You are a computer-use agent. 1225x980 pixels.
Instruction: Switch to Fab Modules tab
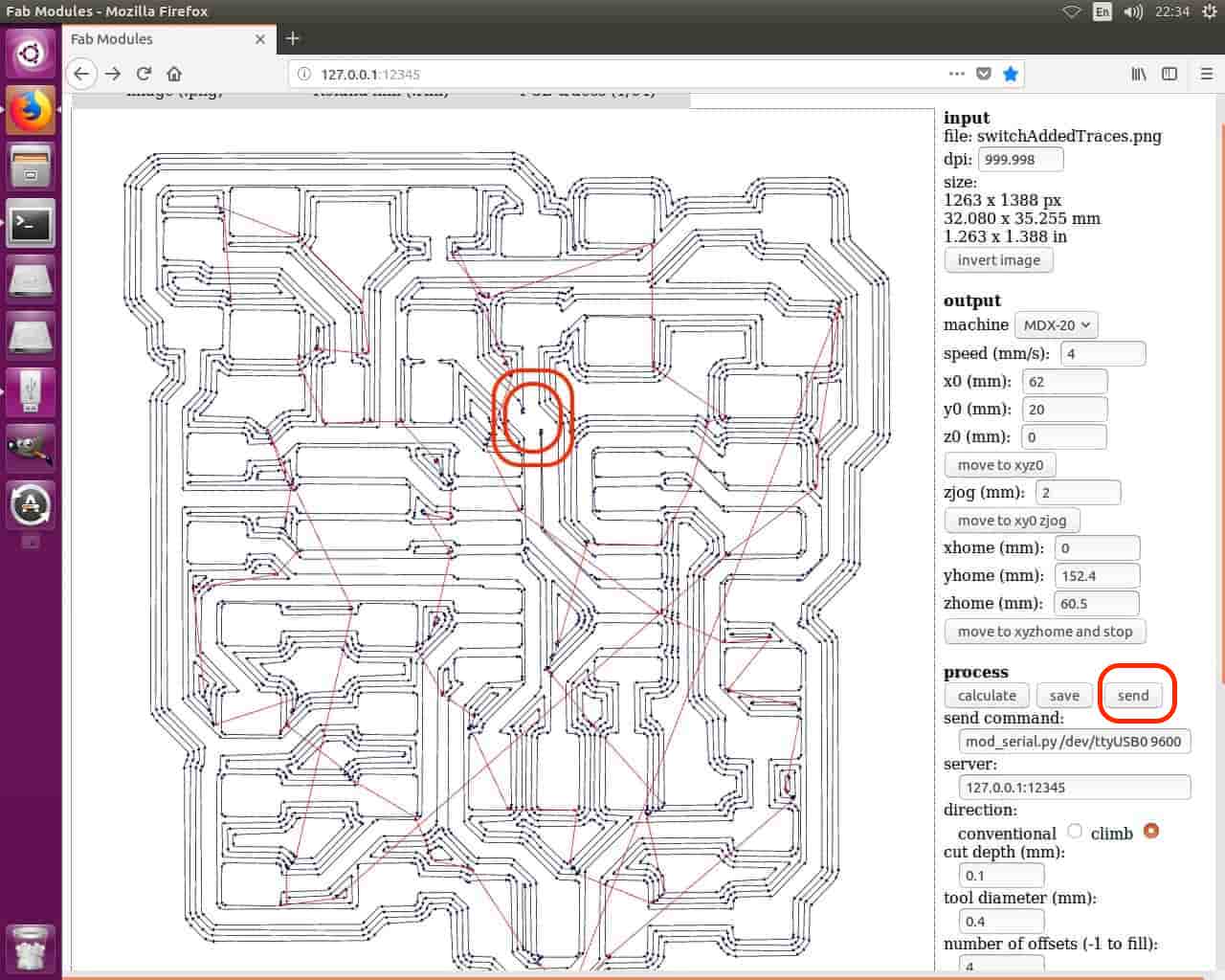(167, 39)
